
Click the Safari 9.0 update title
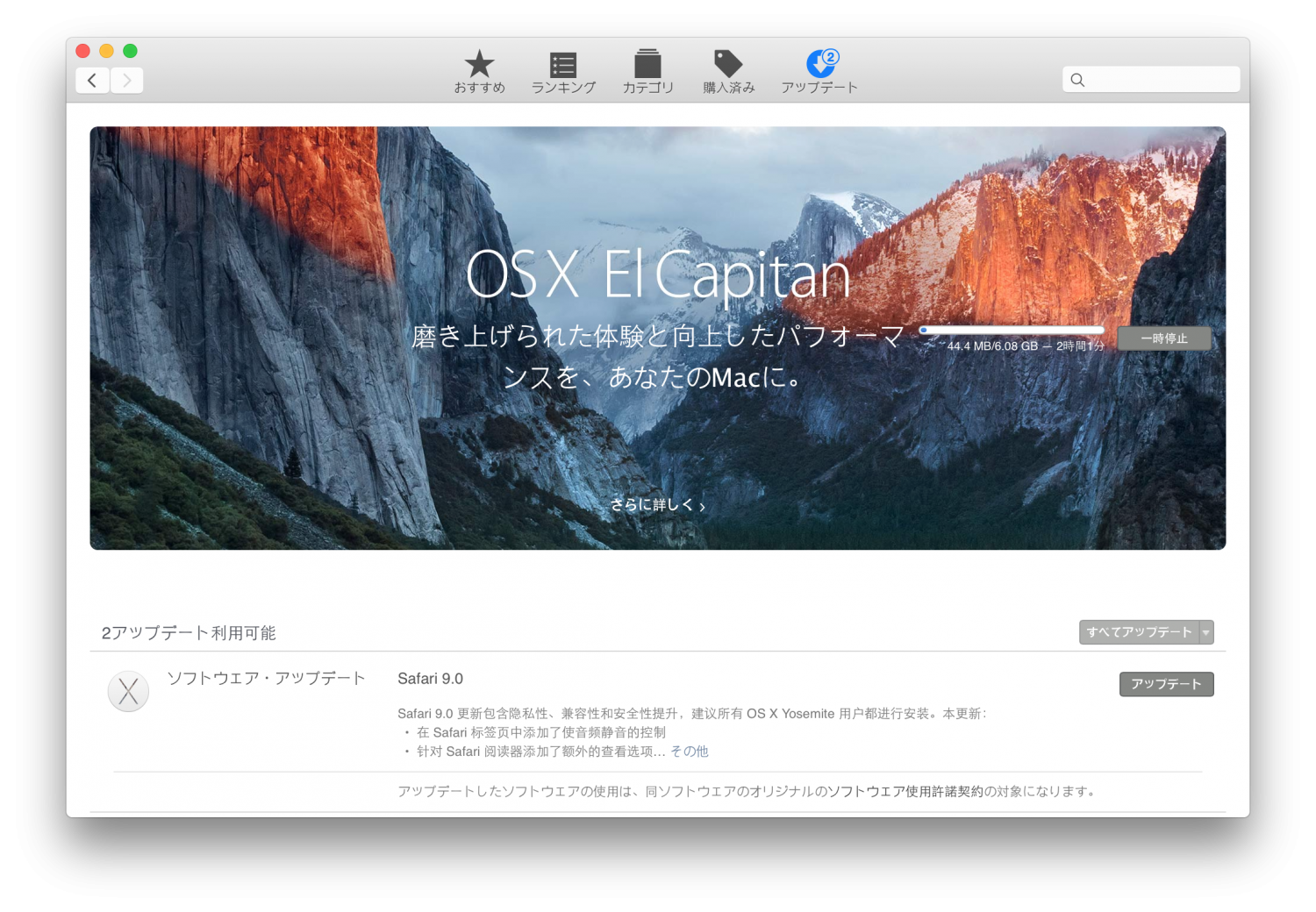[430, 679]
